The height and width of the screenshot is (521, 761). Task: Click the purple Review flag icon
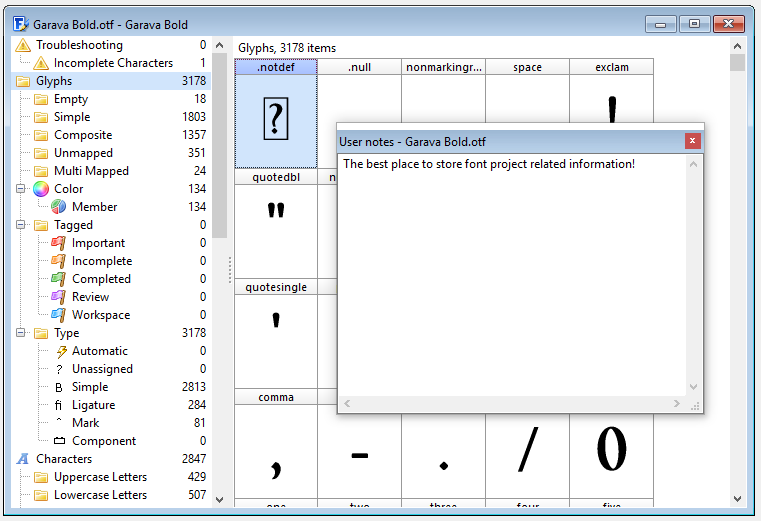click(x=59, y=297)
